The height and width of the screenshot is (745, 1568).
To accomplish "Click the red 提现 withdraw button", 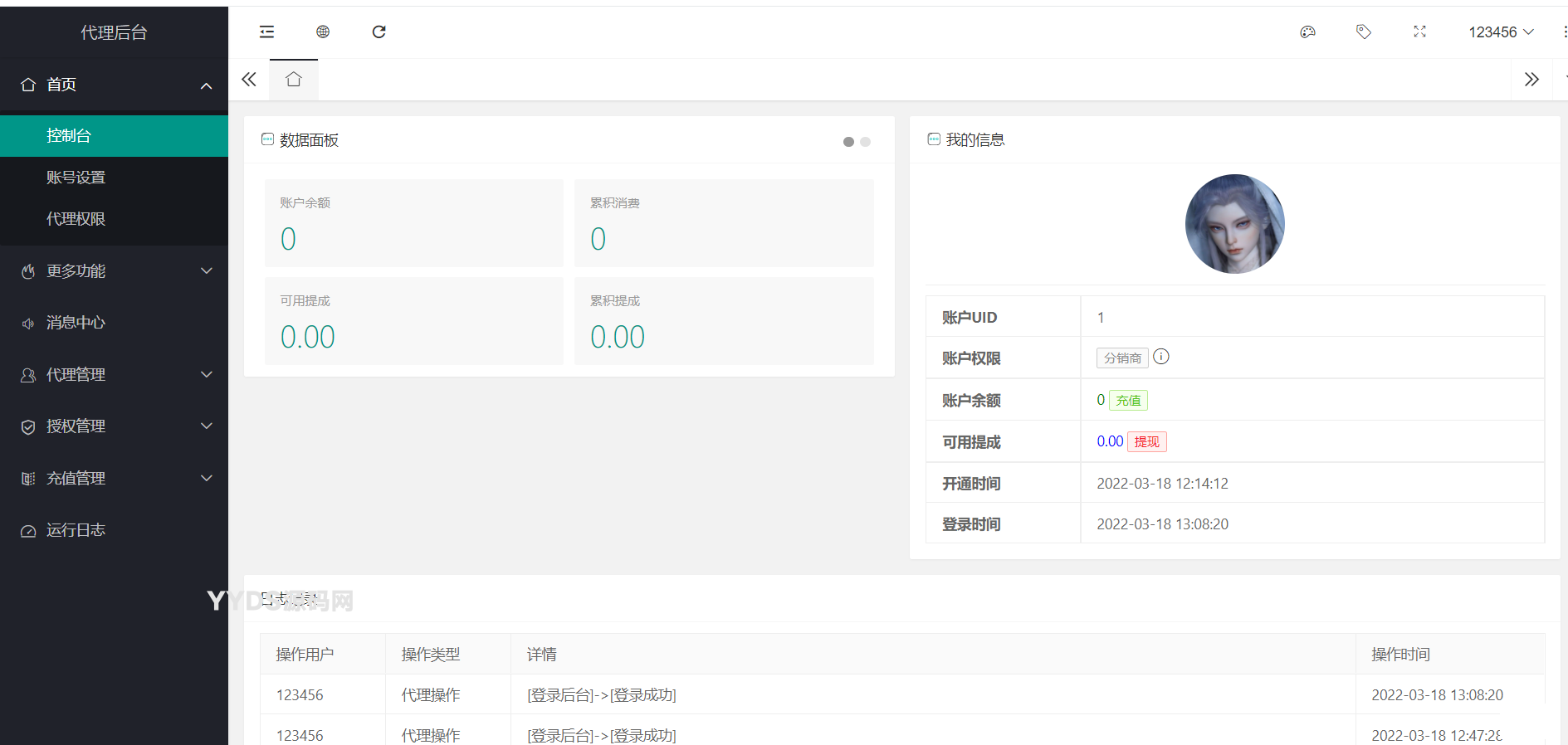I will pyautogui.click(x=1146, y=442).
